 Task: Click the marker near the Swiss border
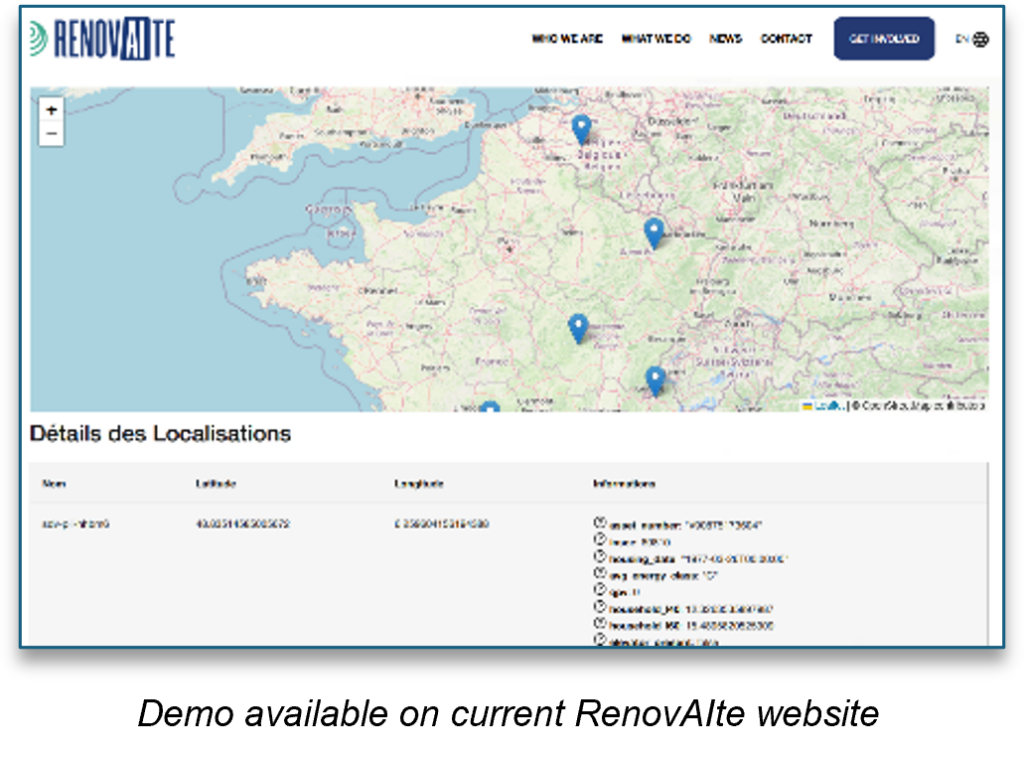[655, 380]
